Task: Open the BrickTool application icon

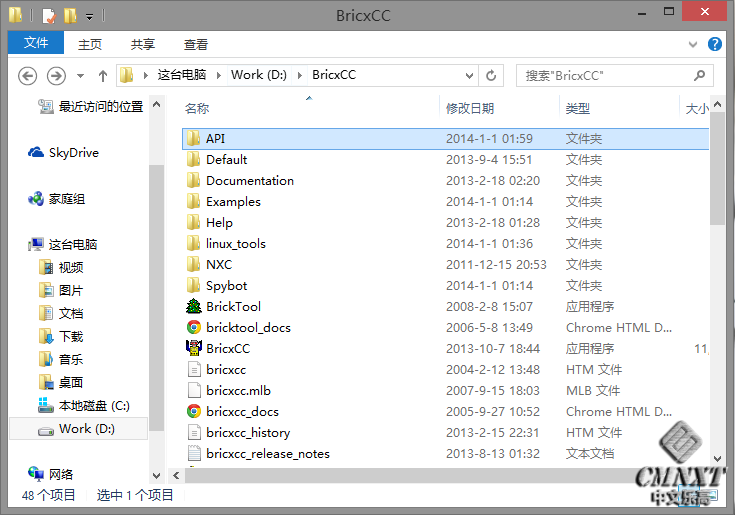Action: click(194, 306)
